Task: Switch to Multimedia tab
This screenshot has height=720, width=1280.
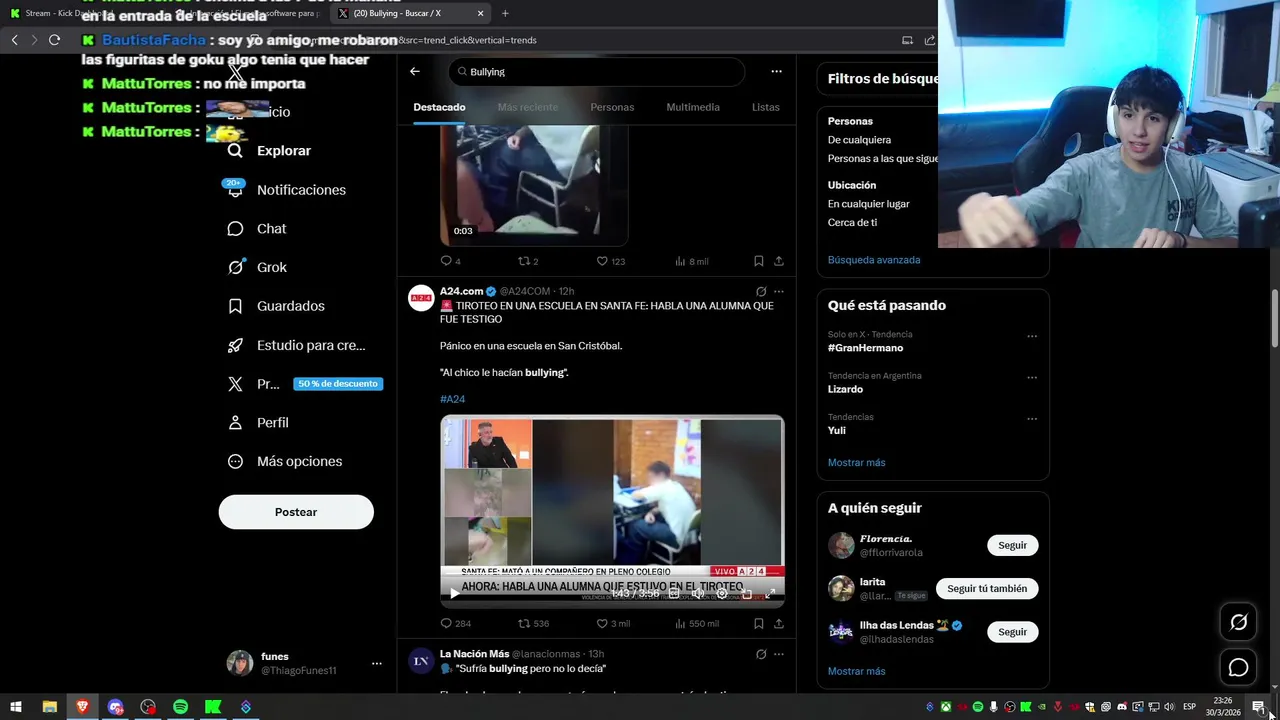Action: 693,107
